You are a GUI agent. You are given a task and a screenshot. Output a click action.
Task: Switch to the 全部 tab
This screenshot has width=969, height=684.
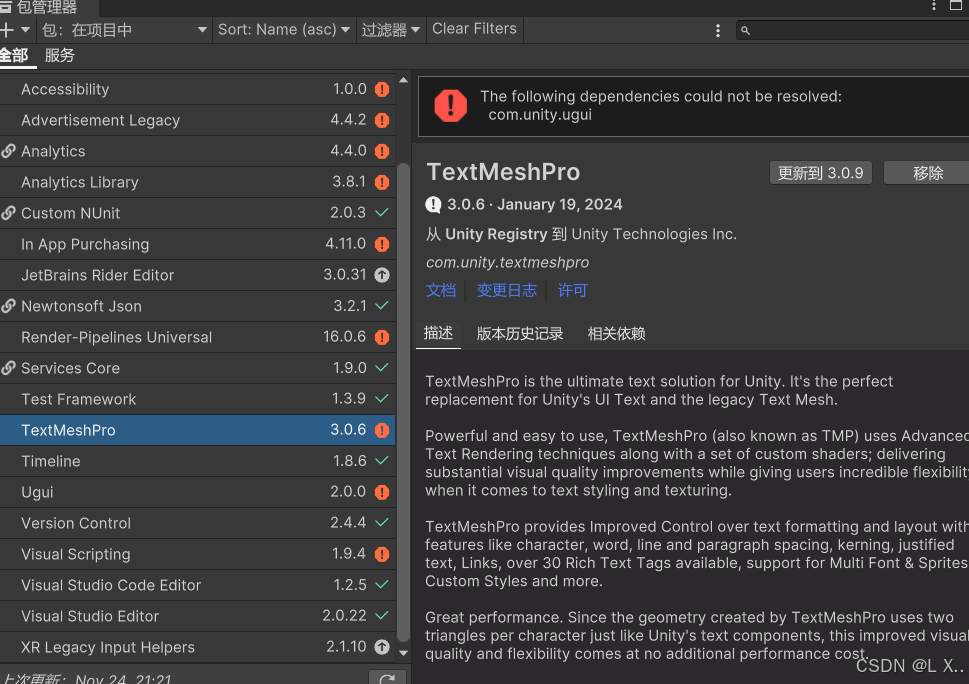coord(14,56)
